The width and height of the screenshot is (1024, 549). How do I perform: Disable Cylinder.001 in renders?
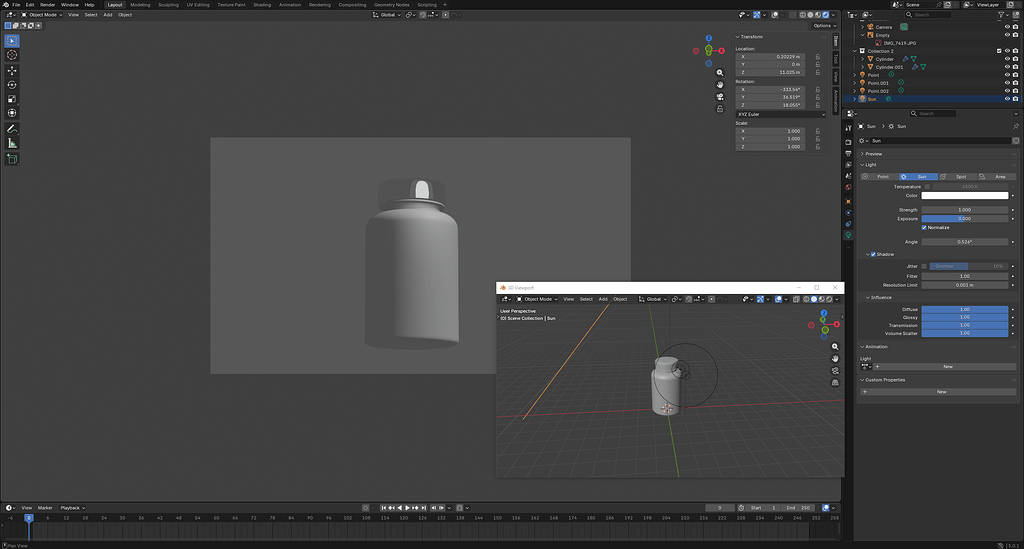(1016, 67)
